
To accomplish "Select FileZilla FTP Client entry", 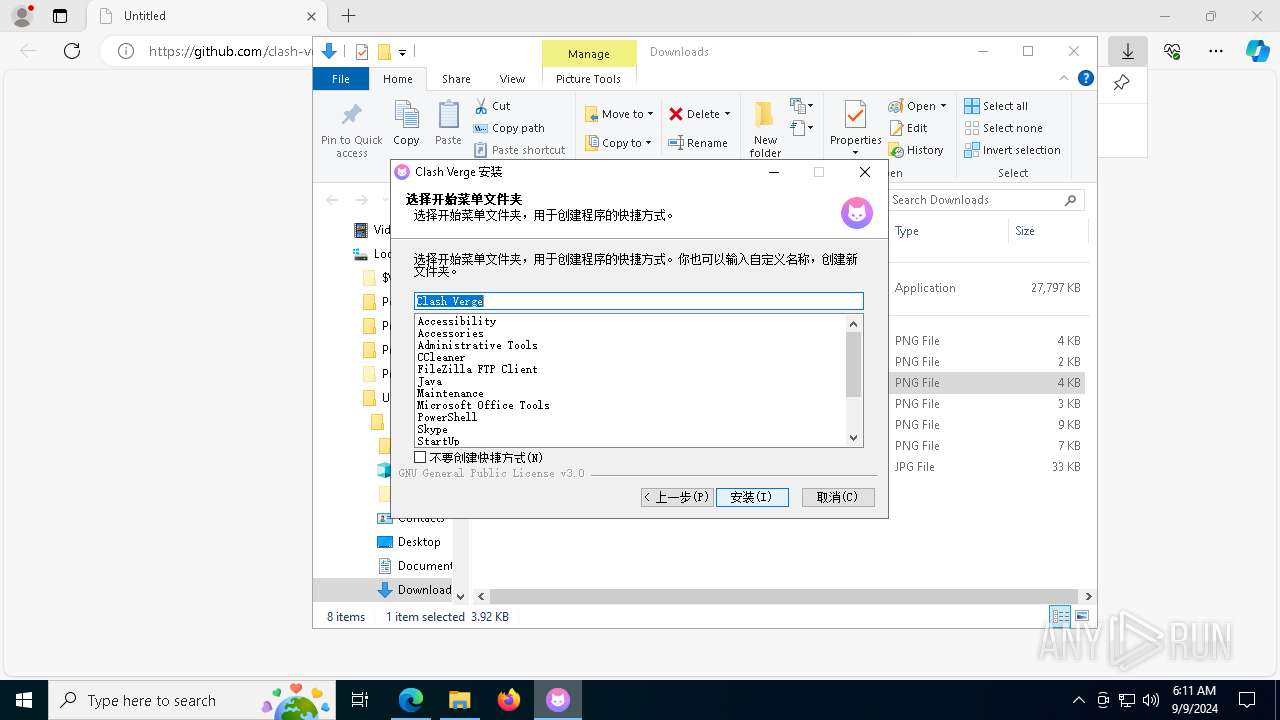I will point(477,369).
